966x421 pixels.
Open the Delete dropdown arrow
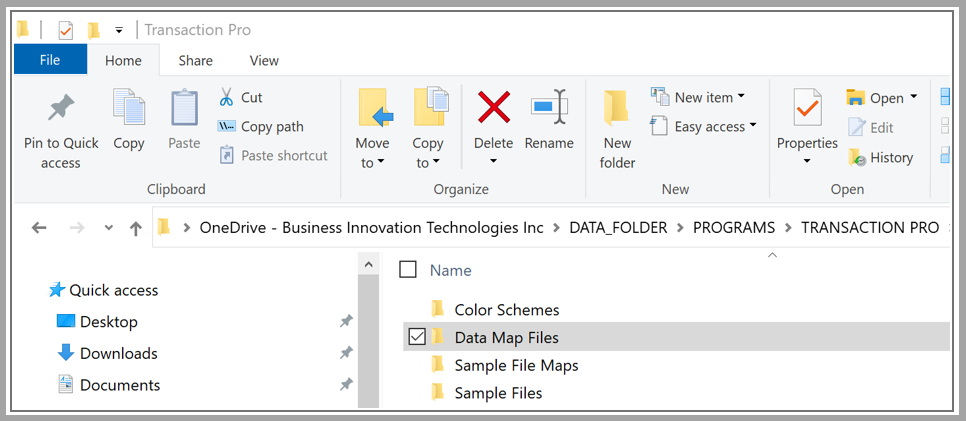click(493, 163)
